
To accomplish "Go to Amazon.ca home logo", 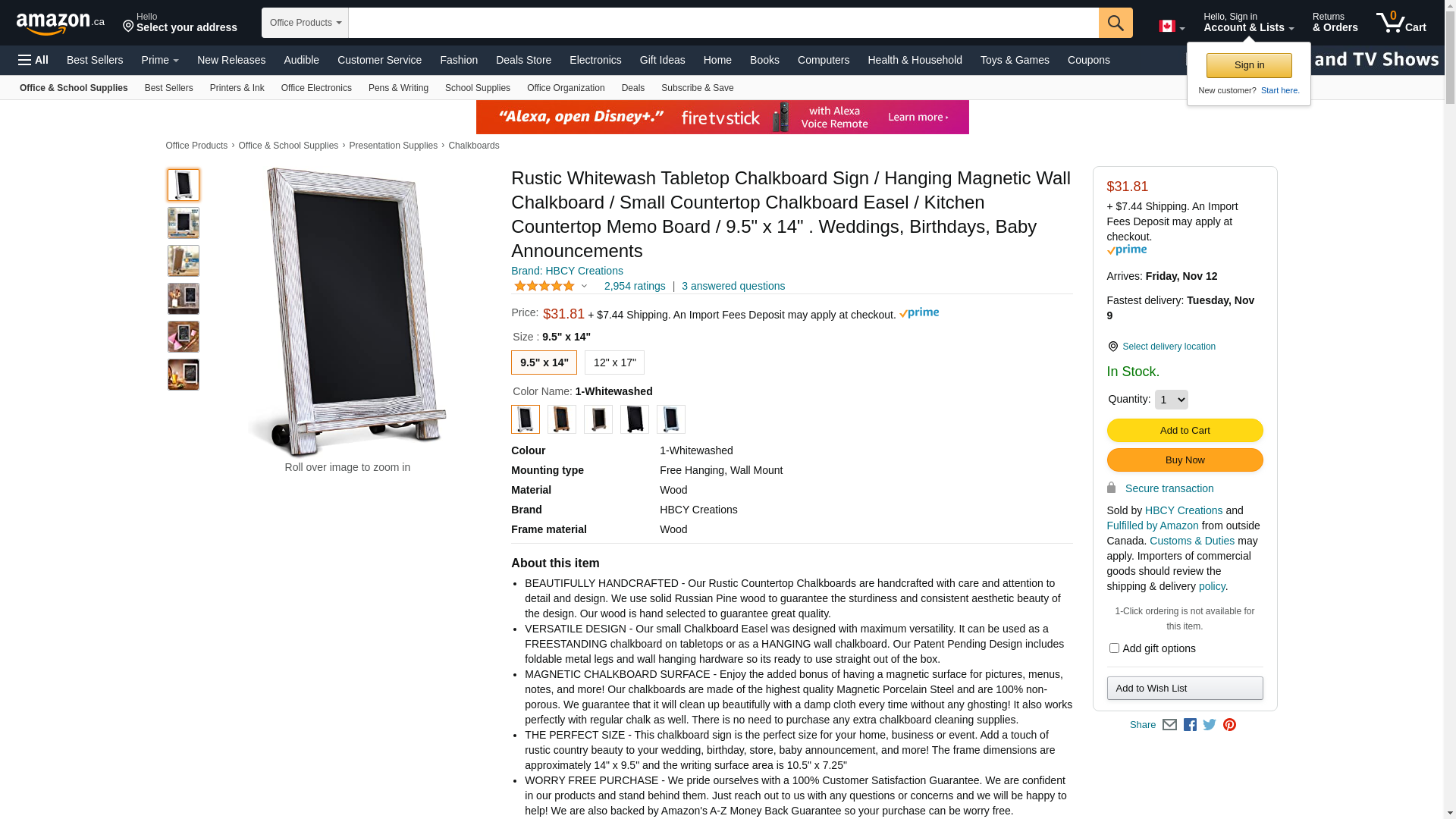I will (61, 24).
